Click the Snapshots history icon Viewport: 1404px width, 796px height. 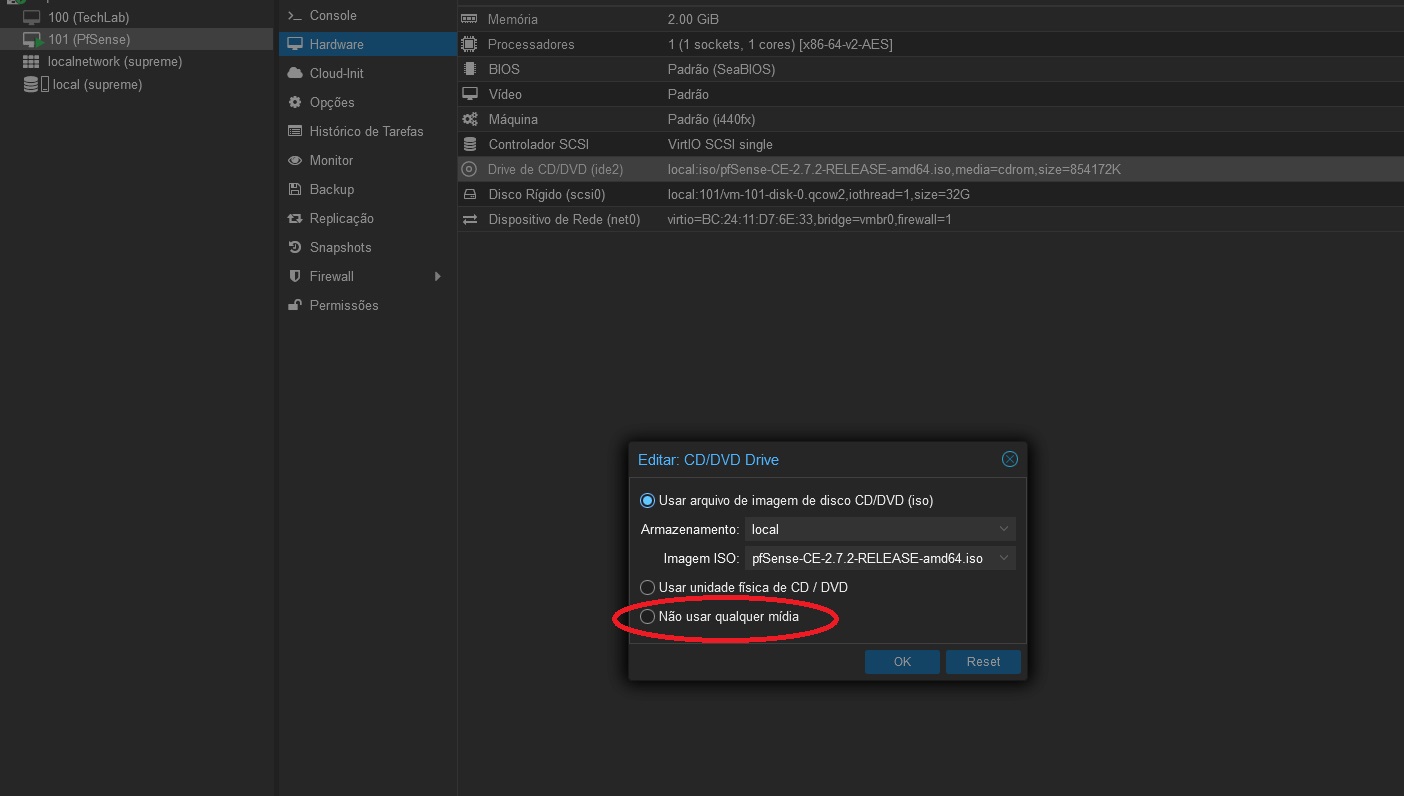click(295, 247)
